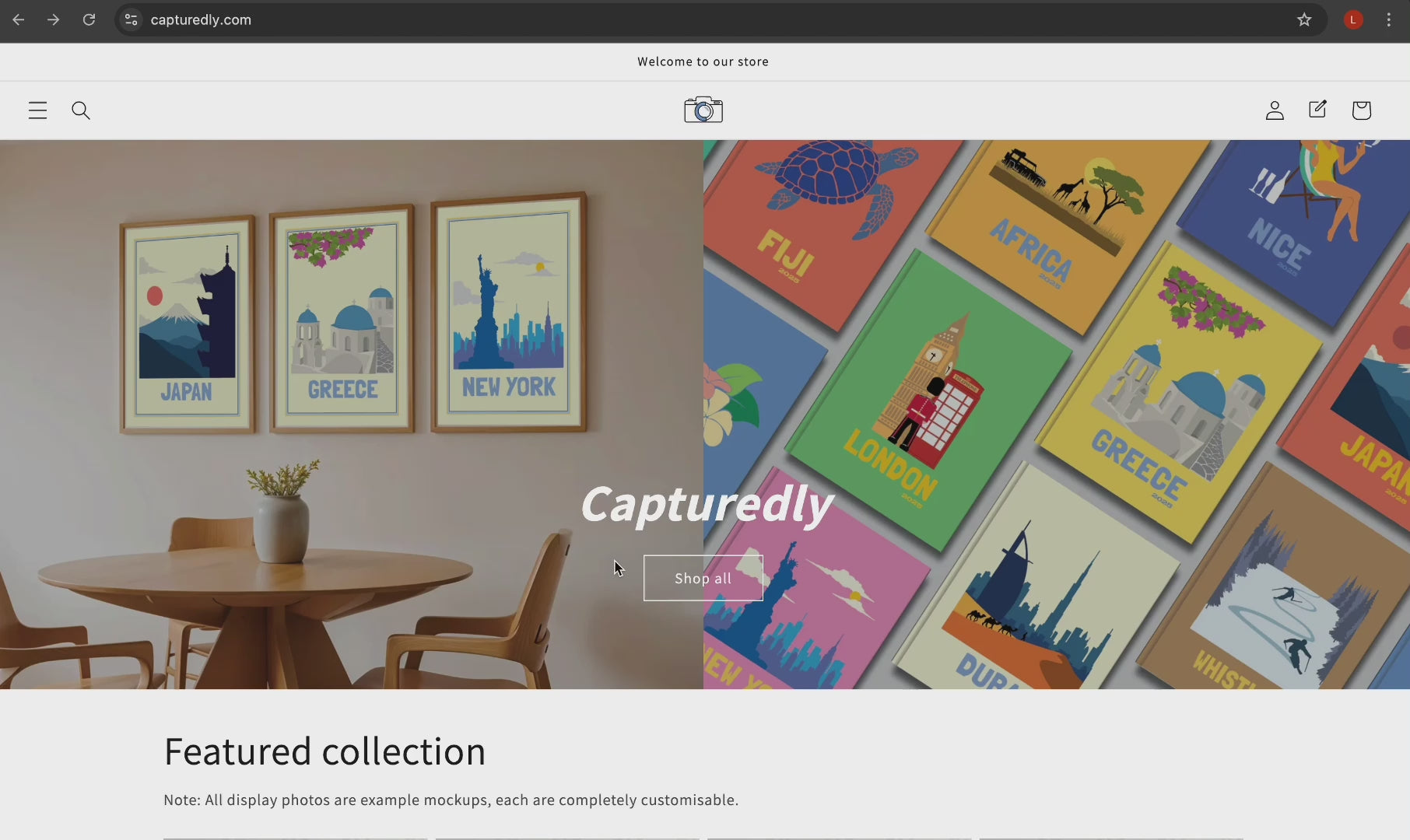
Task: Click the Featured collection heading
Action: (324, 751)
